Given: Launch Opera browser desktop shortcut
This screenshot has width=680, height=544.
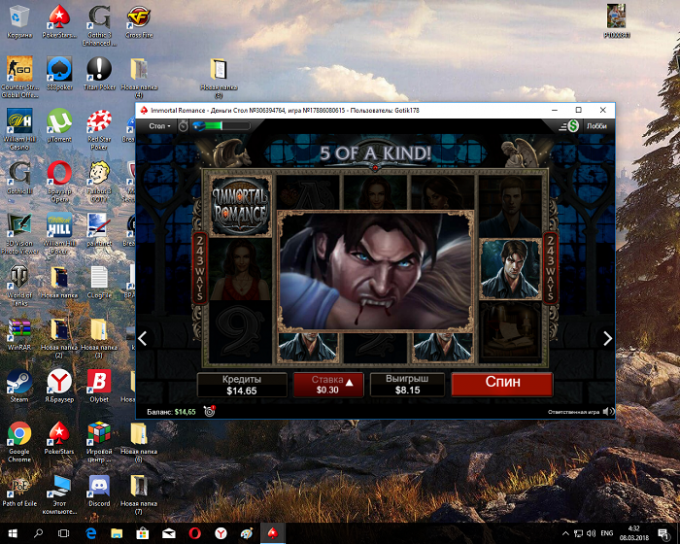Looking at the screenshot, I should point(59,181).
